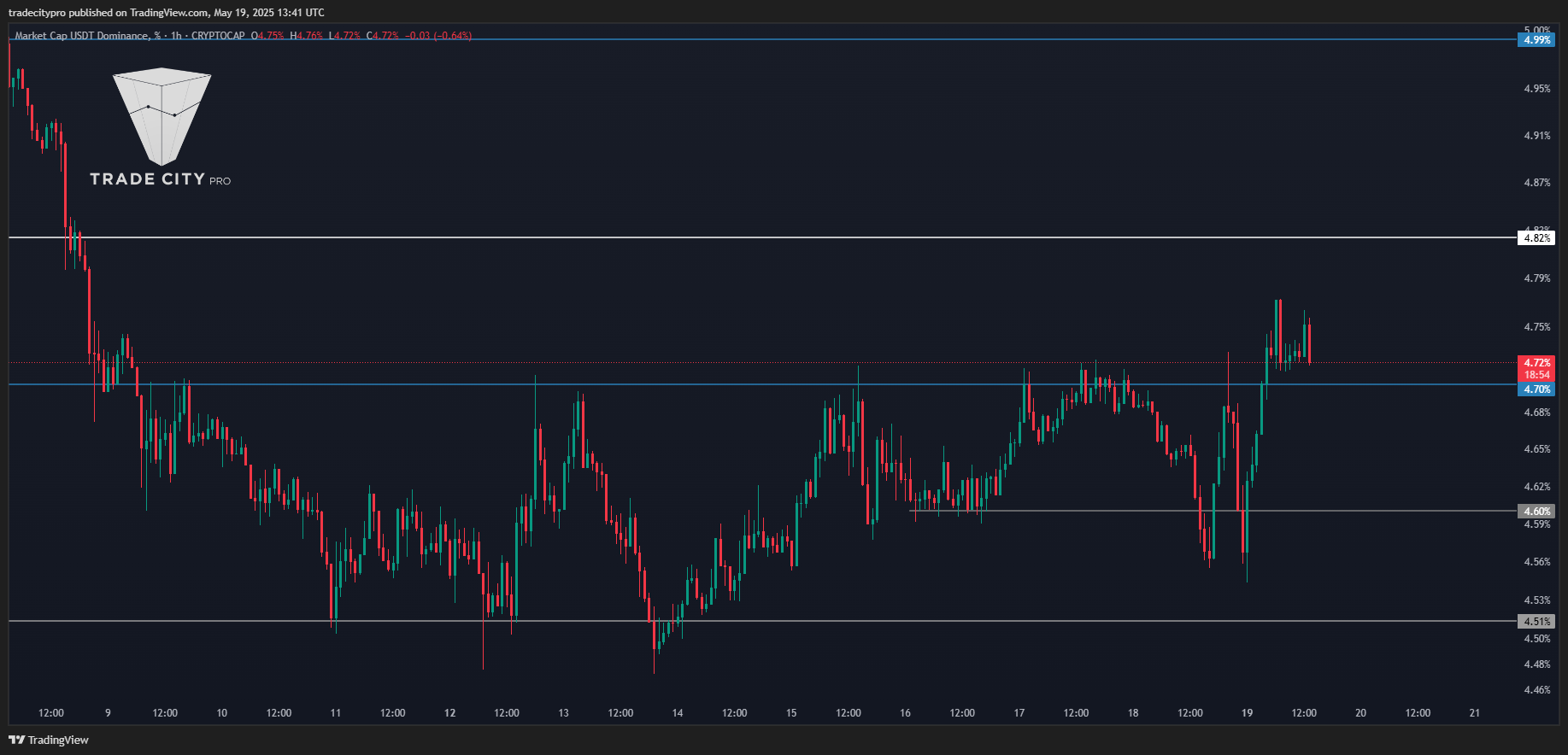The height and width of the screenshot is (755, 1568).
Task: Click date label 16 on time axis
Action: coord(905,713)
